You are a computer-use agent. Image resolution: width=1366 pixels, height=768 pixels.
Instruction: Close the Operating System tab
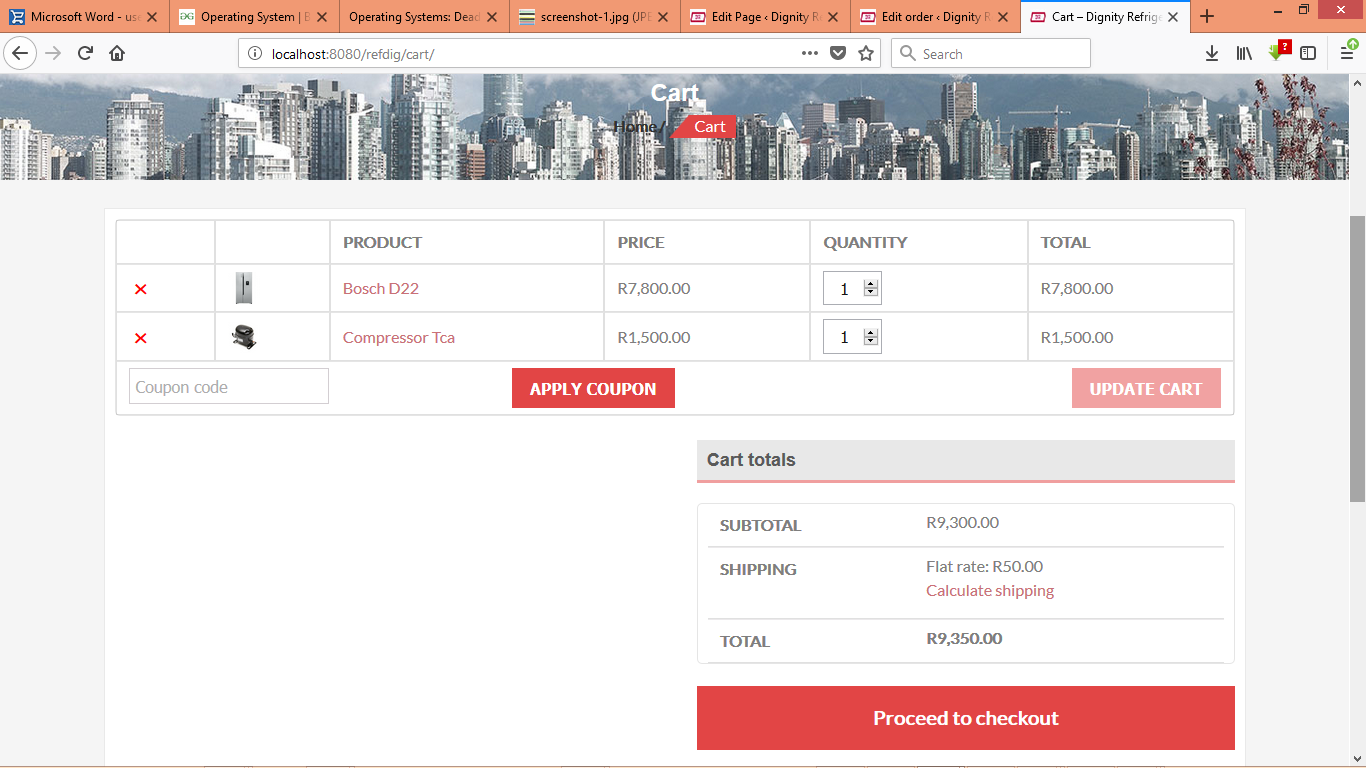[322, 17]
